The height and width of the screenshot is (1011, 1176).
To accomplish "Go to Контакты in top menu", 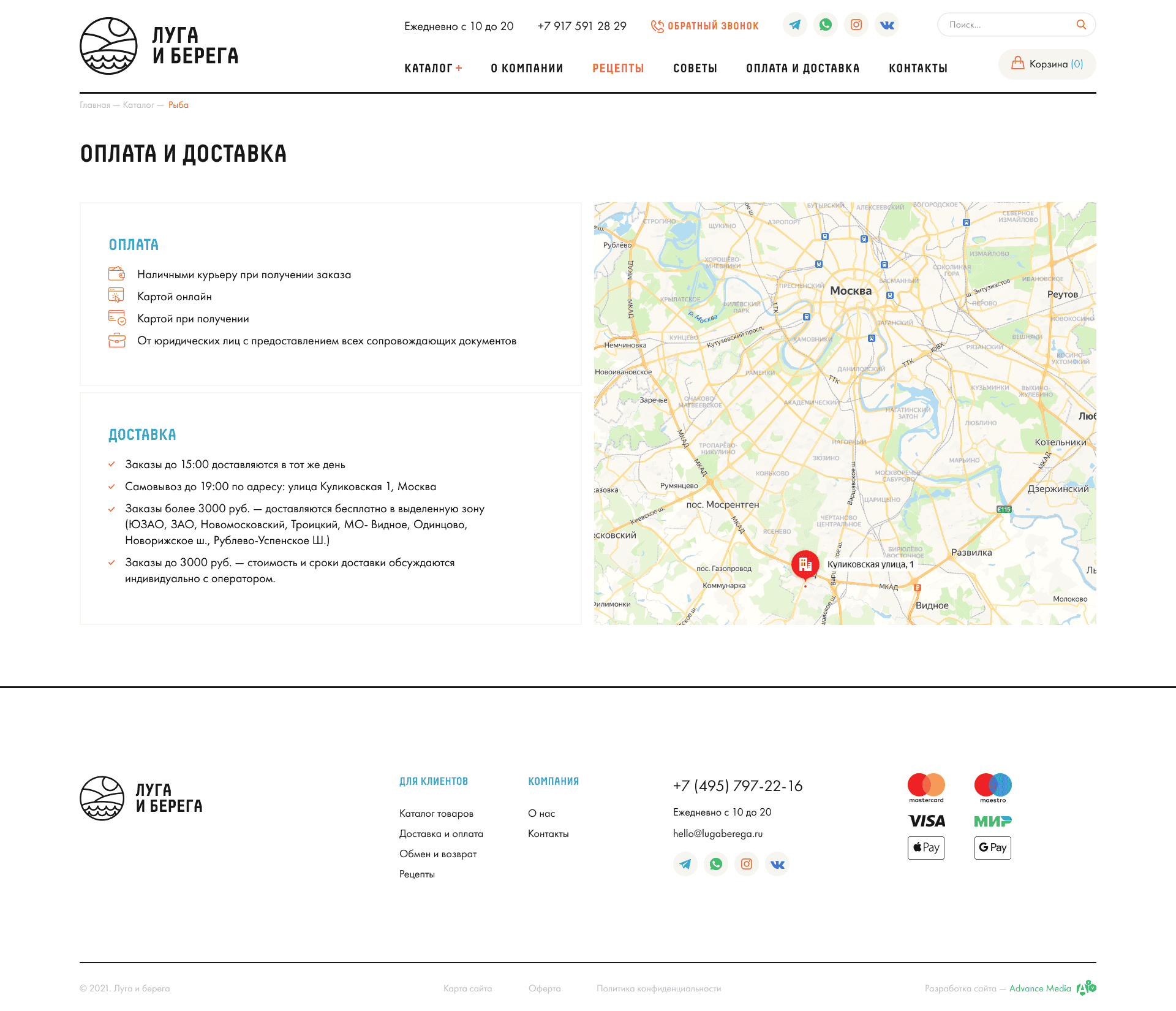I will click(x=918, y=69).
